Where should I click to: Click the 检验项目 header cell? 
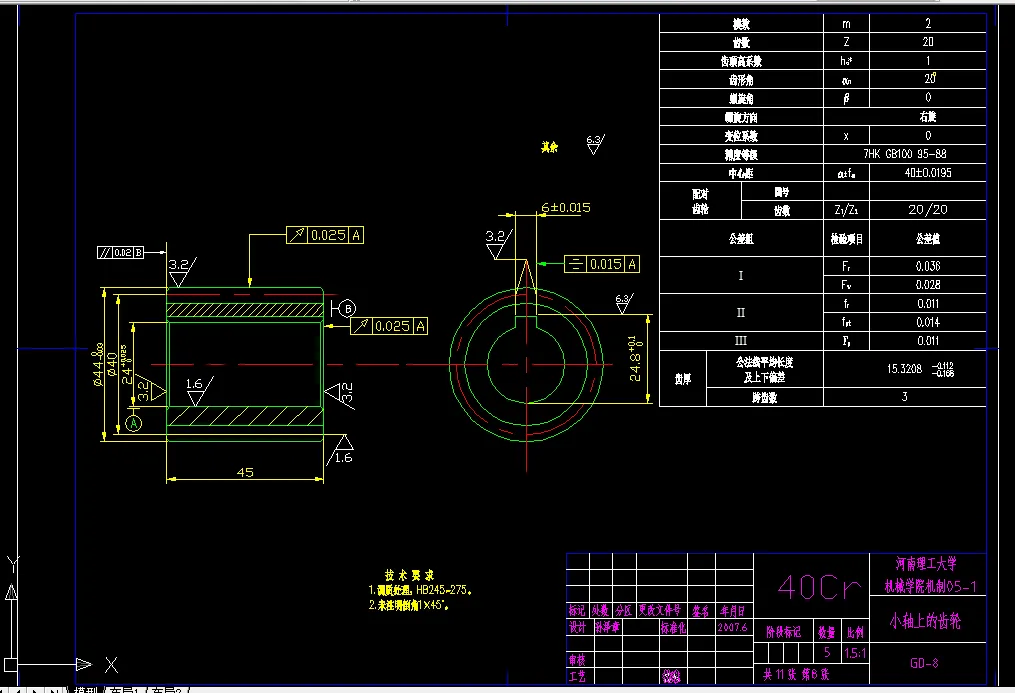click(x=846, y=239)
